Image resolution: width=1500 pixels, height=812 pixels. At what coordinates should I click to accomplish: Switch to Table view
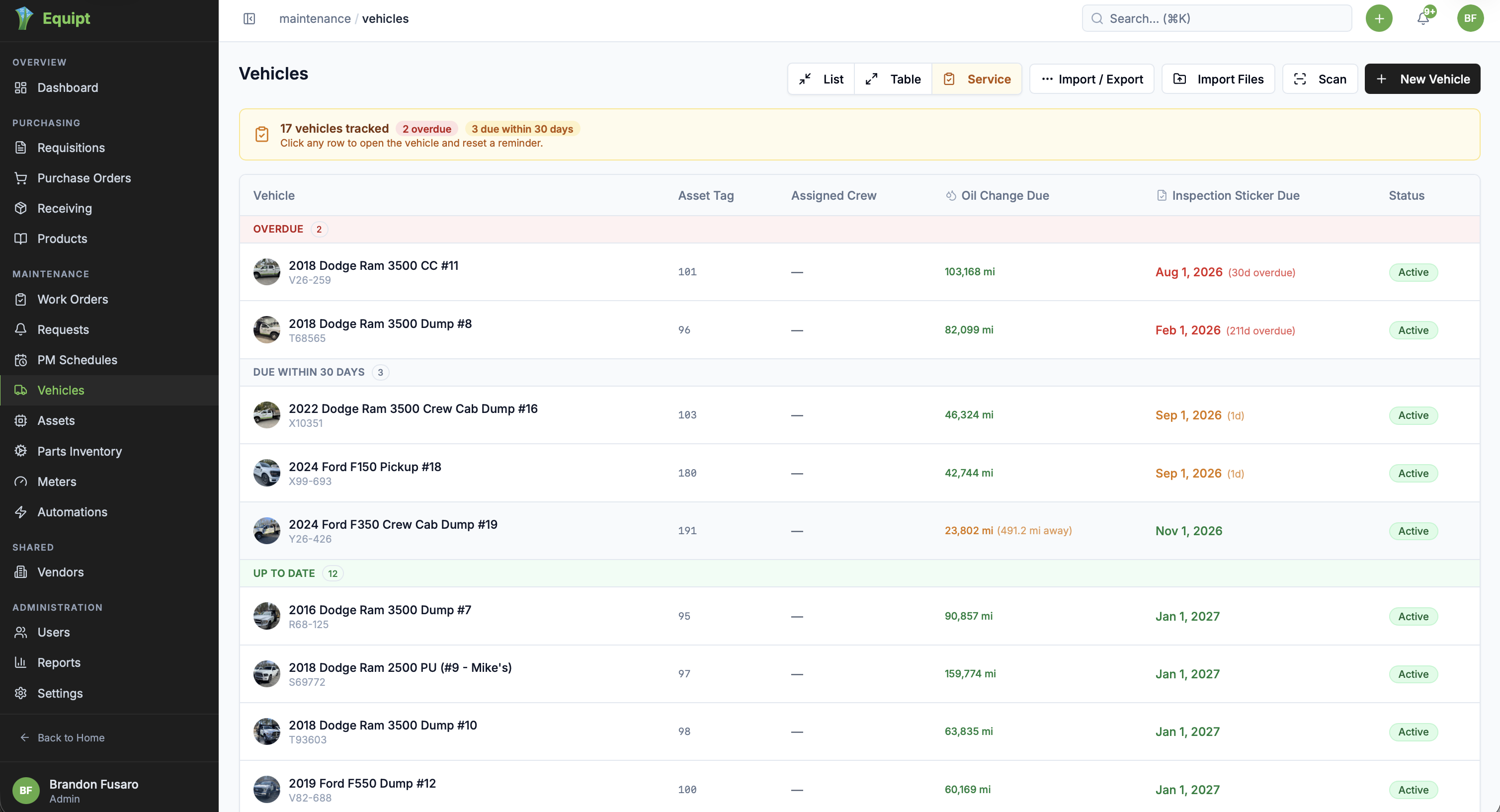click(x=893, y=79)
